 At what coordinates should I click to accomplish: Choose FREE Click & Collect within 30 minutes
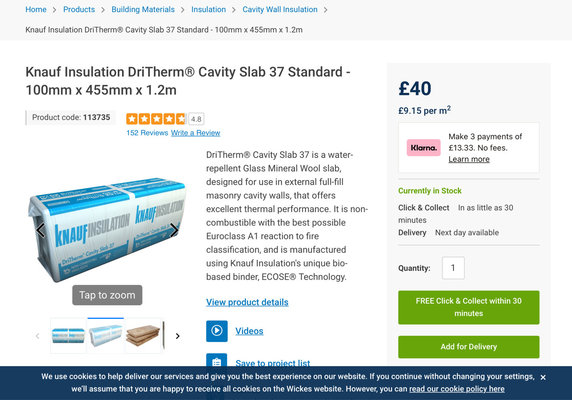(x=469, y=307)
